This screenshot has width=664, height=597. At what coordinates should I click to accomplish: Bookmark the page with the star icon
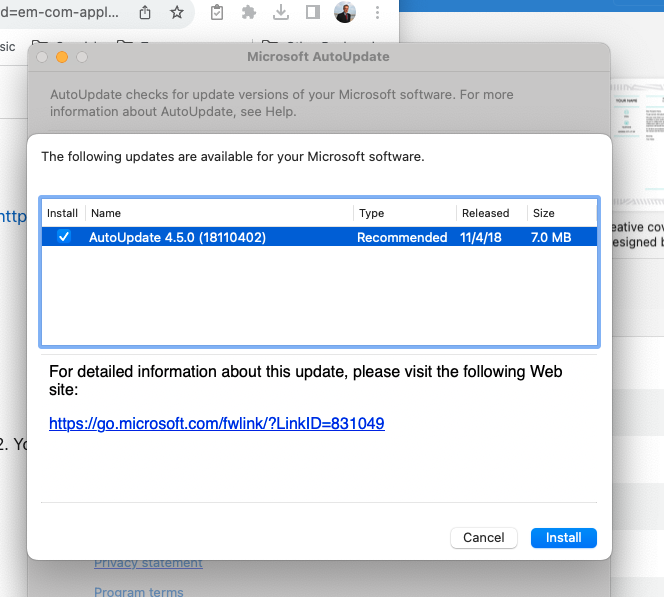tap(177, 12)
